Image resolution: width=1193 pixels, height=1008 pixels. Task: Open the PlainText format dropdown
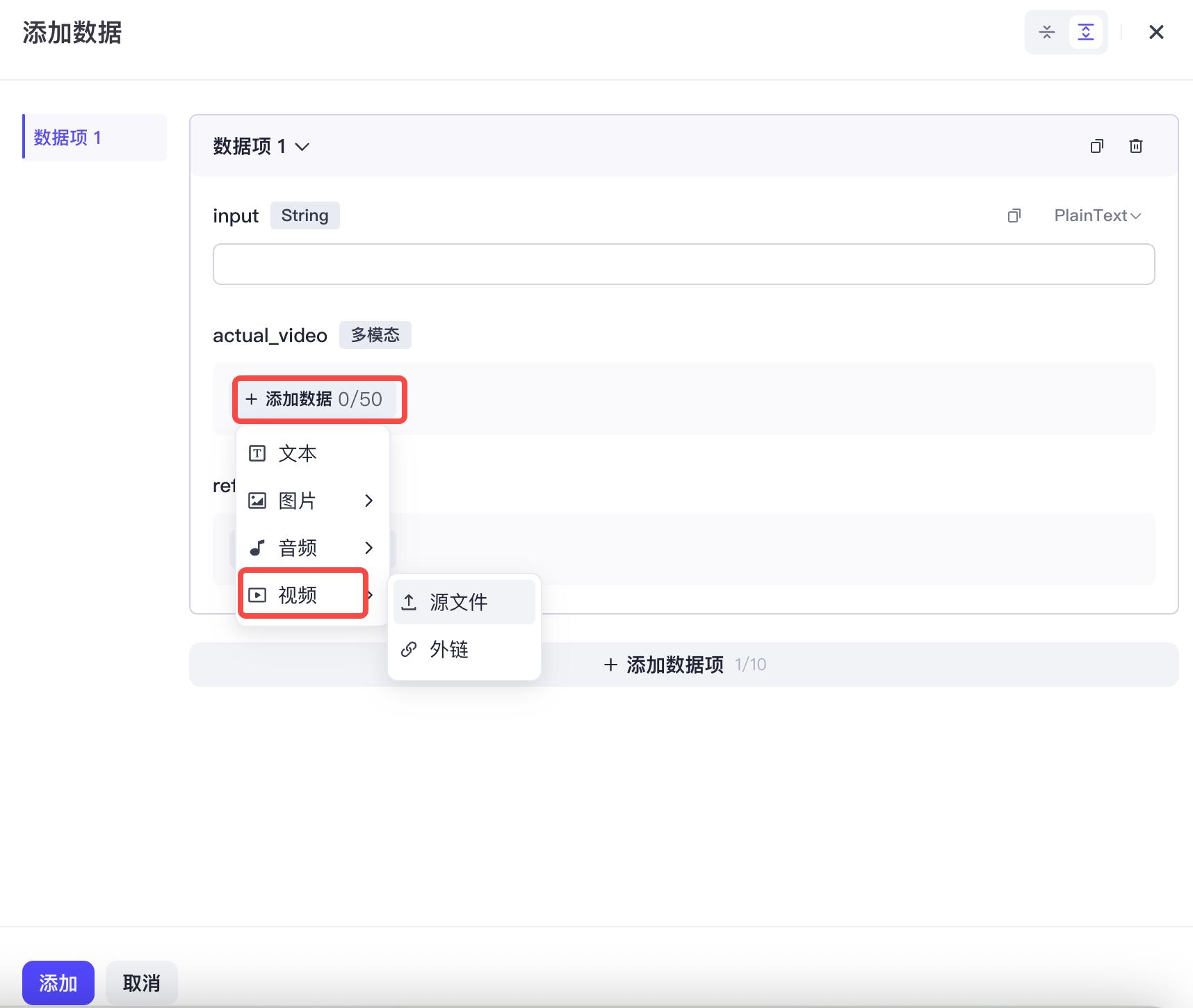[1098, 216]
